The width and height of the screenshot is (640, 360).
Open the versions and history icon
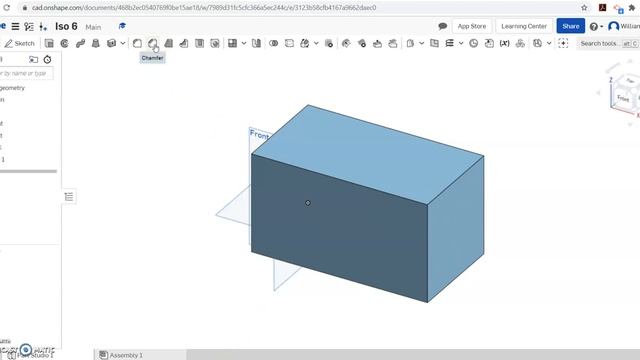pyautogui.click(x=29, y=27)
